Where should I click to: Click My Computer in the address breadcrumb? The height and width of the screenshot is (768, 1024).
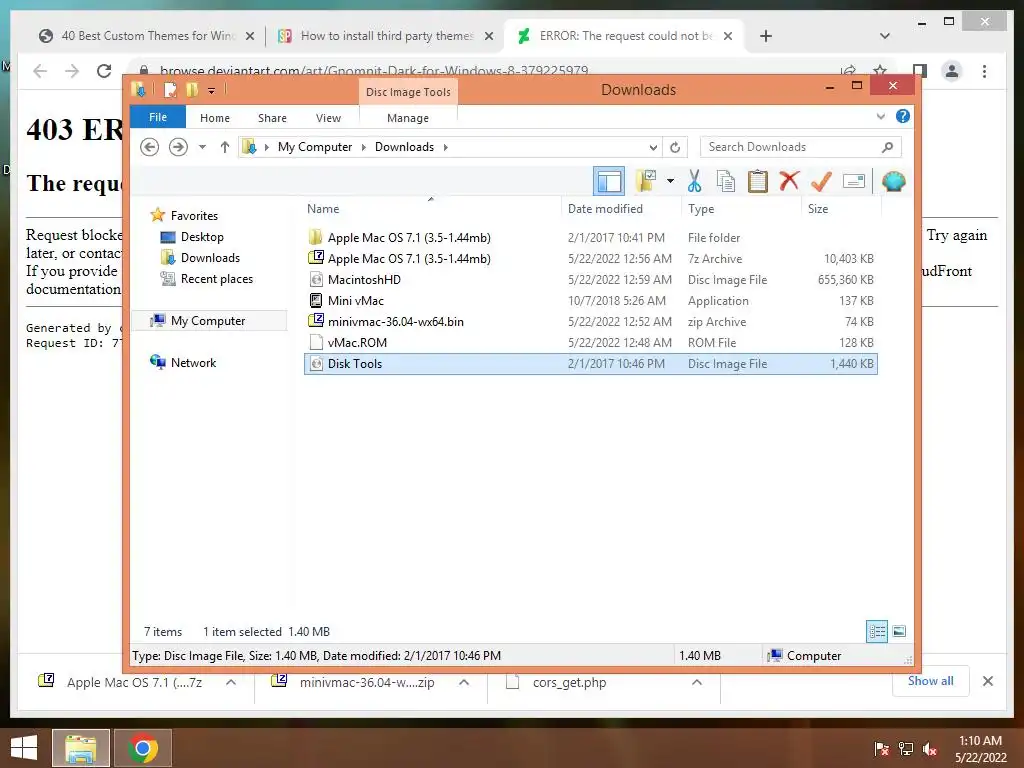tap(315, 147)
